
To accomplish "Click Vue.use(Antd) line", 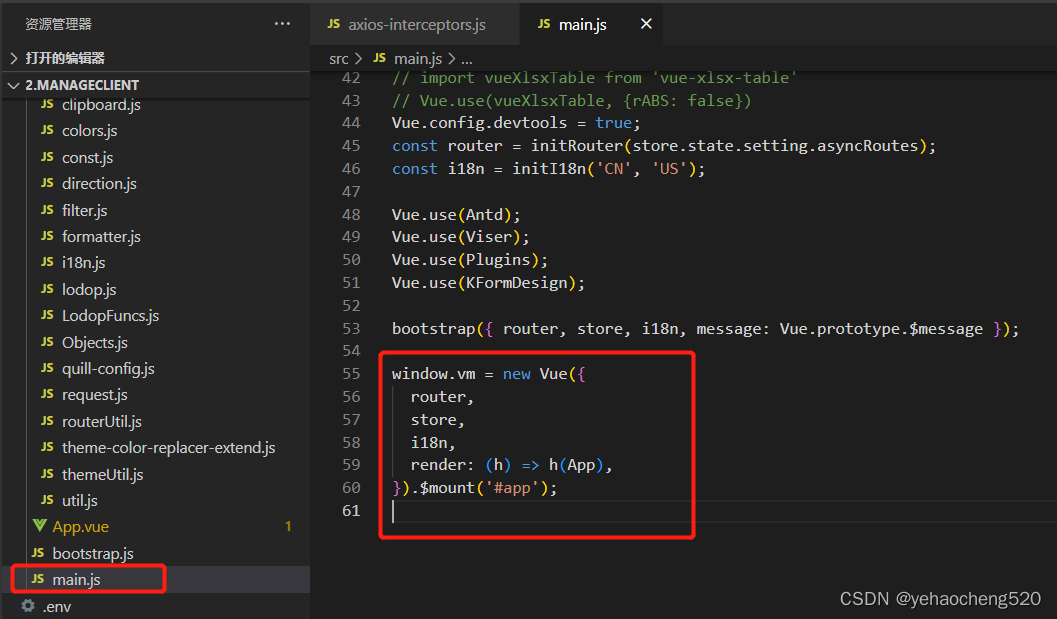I will coord(456,215).
